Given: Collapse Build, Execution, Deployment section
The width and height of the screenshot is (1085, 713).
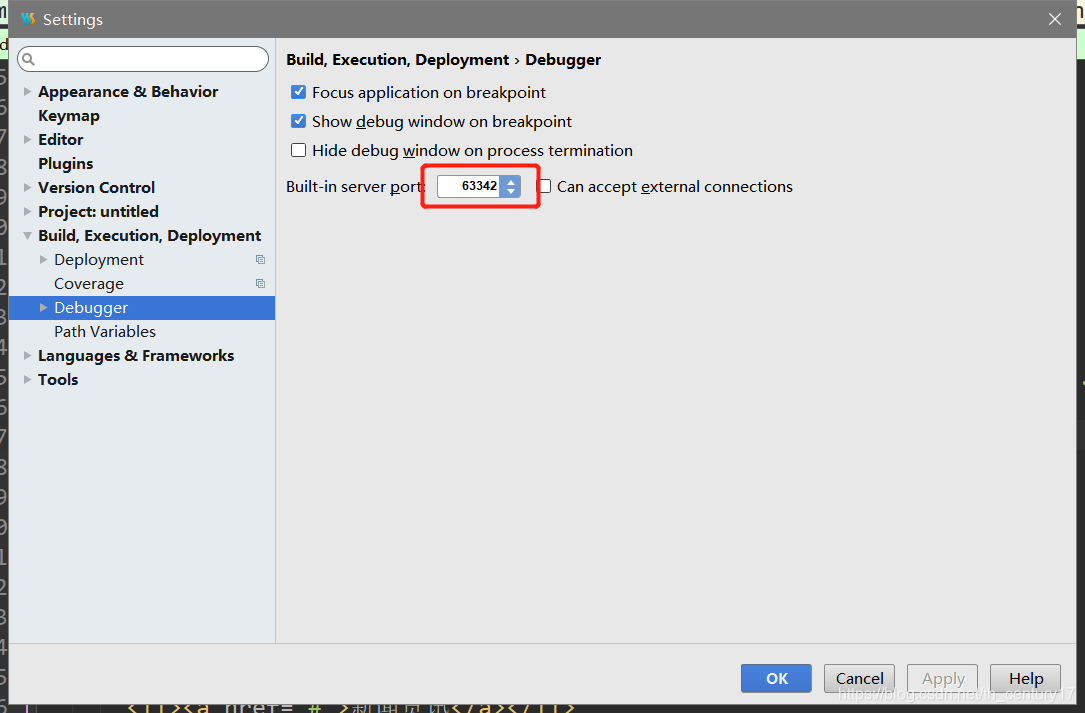Looking at the screenshot, I should [x=28, y=235].
